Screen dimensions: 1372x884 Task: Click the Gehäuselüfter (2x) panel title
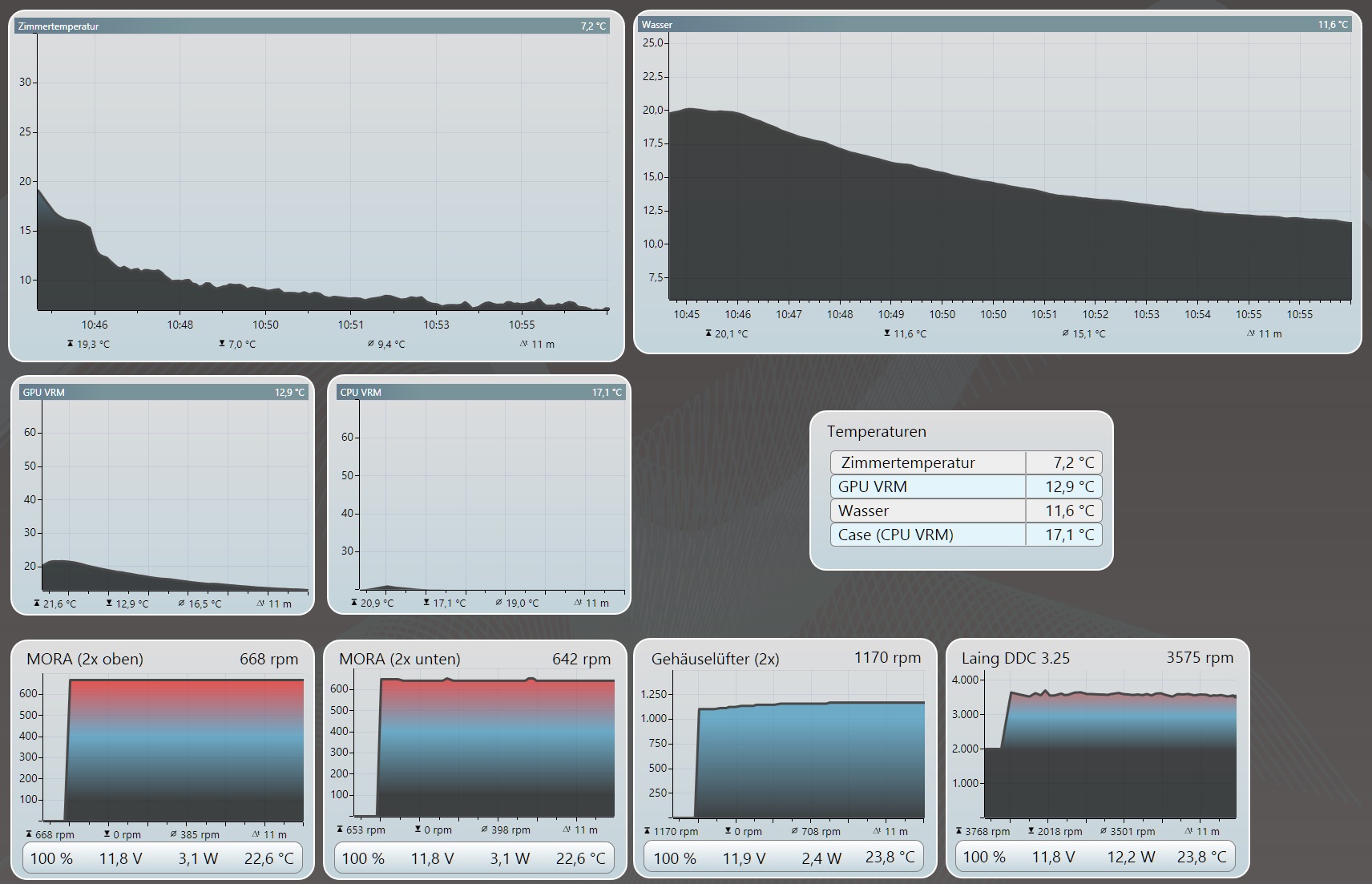(x=715, y=659)
